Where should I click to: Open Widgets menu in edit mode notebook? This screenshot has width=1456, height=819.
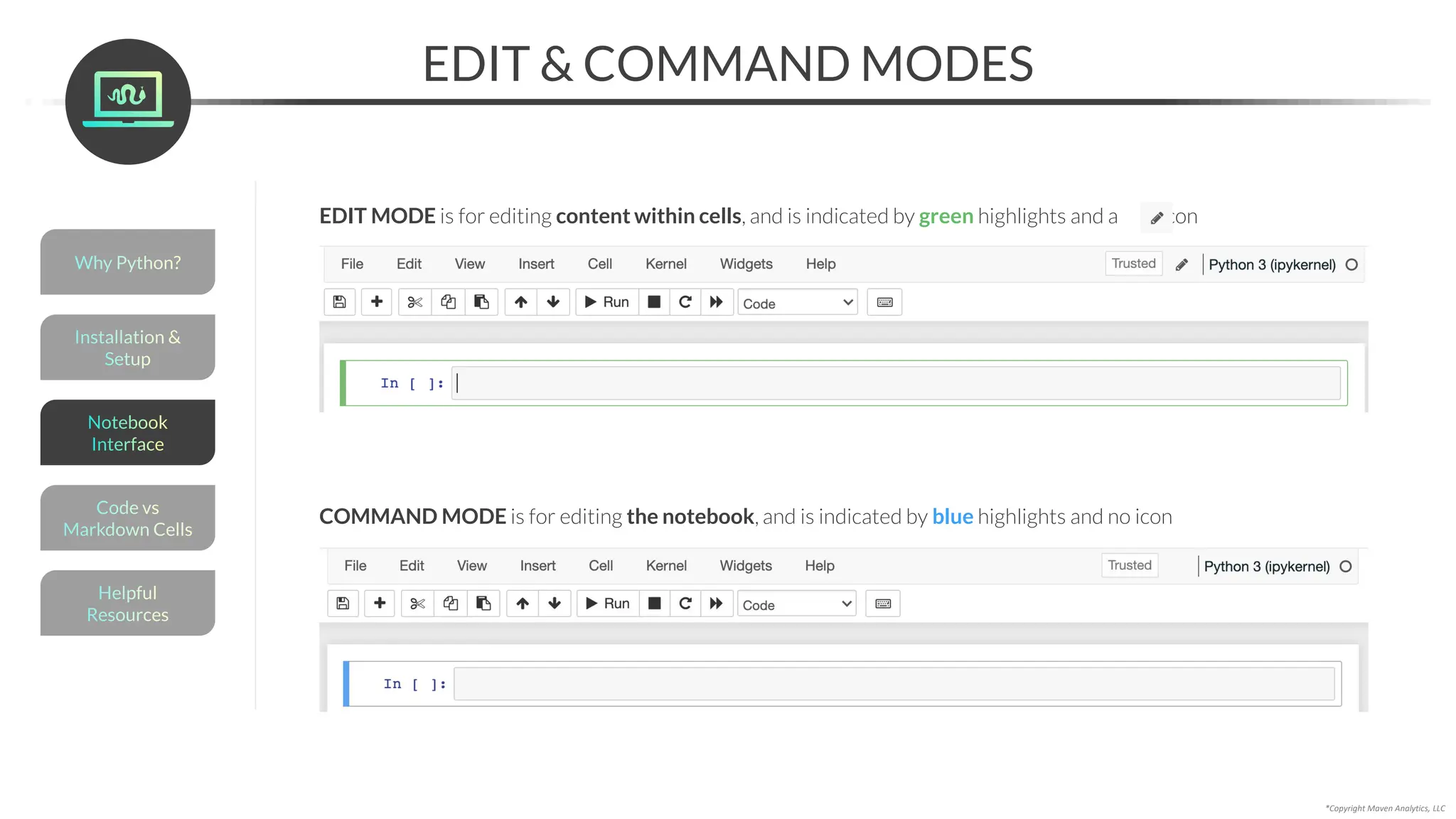click(746, 264)
